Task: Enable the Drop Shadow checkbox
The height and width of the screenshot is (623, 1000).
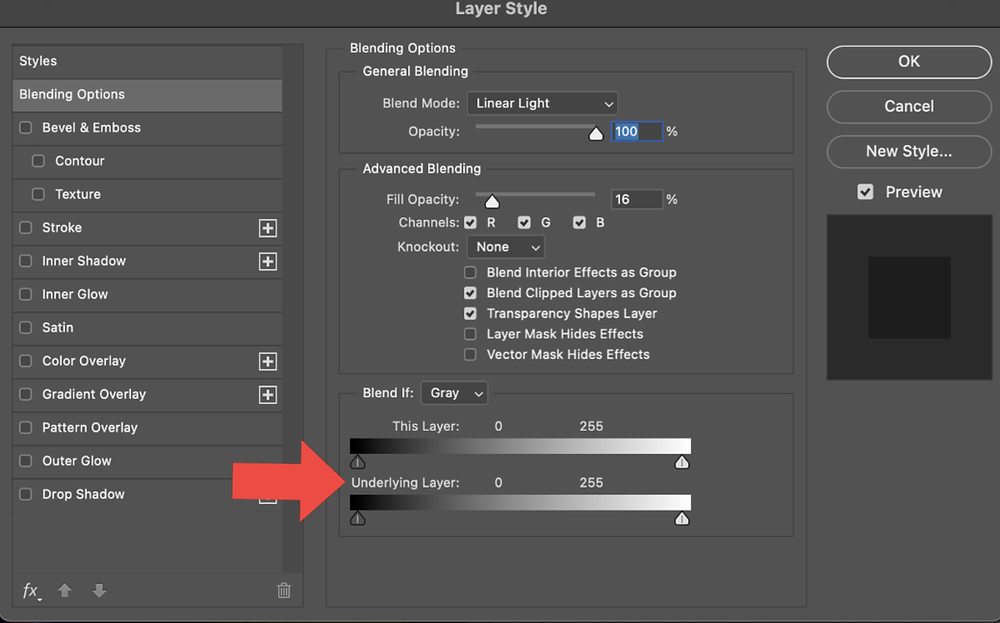Action: [26, 494]
